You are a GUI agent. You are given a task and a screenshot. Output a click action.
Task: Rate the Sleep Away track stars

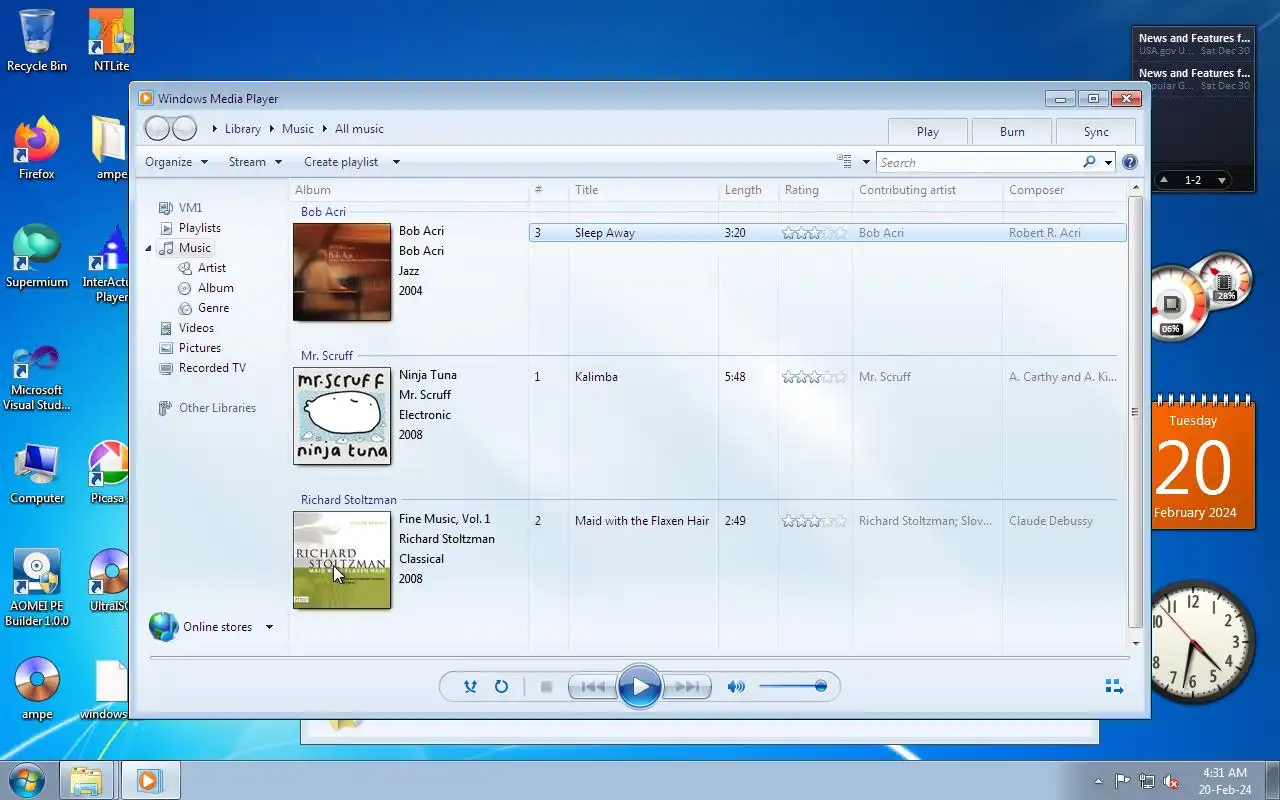[814, 233]
